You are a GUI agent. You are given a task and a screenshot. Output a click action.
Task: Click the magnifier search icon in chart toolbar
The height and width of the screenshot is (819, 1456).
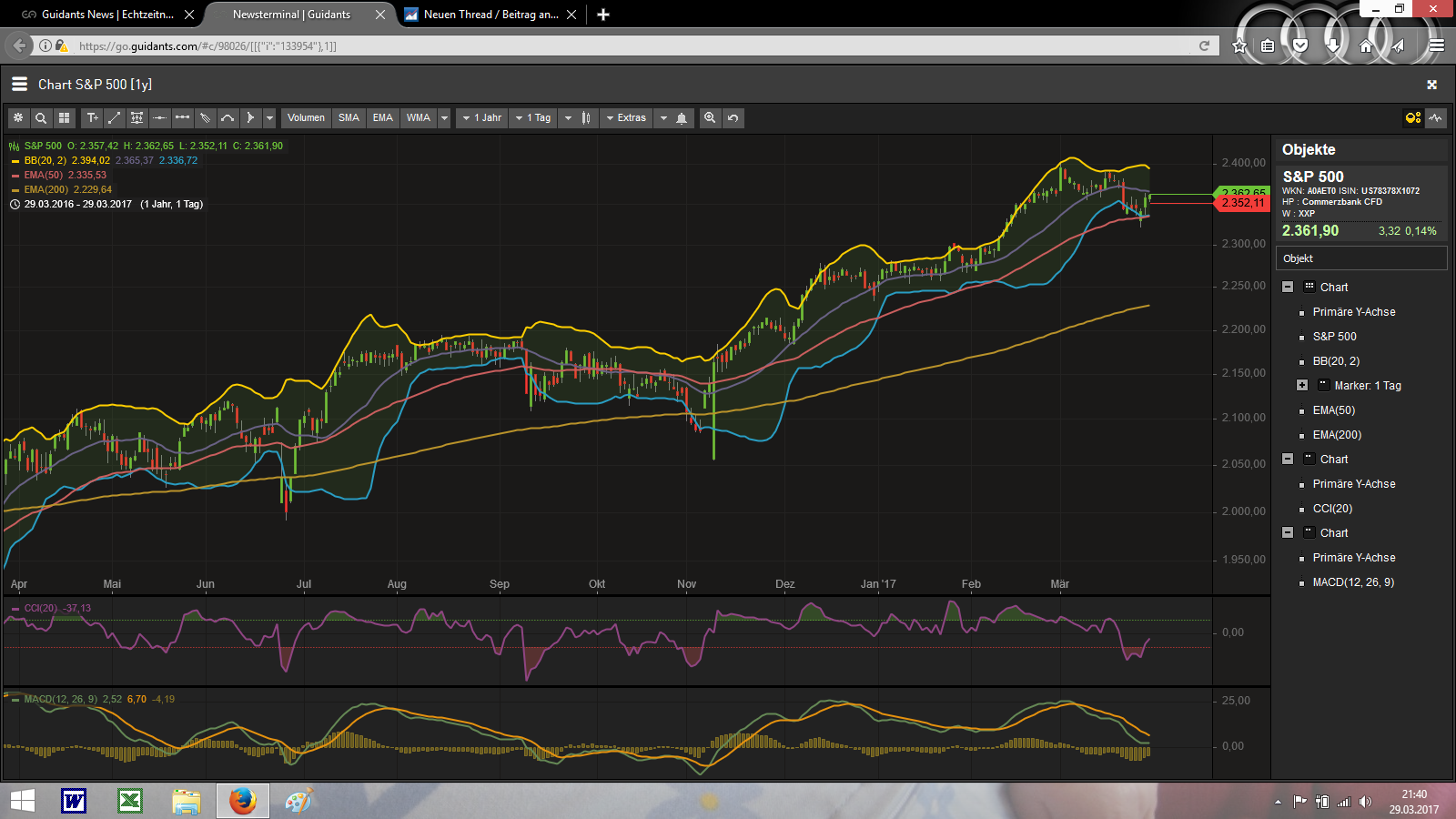(x=41, y=117)
